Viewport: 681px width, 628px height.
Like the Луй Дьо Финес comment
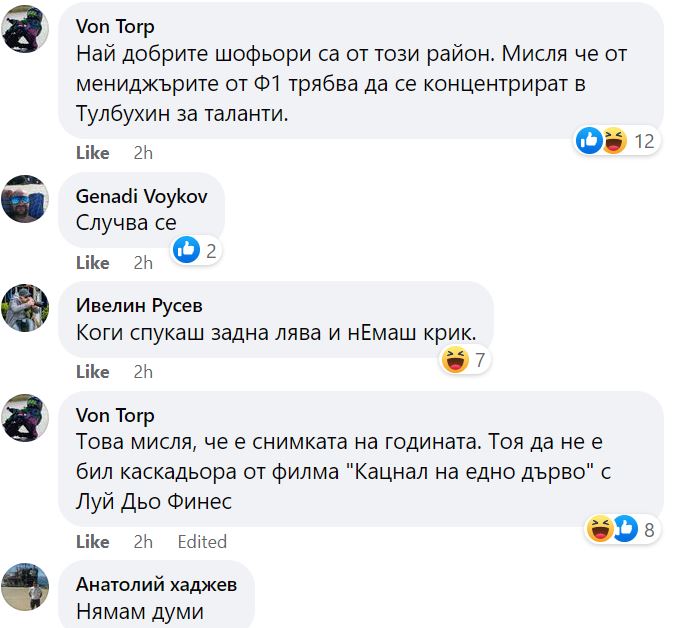click(x=92, y=541)
